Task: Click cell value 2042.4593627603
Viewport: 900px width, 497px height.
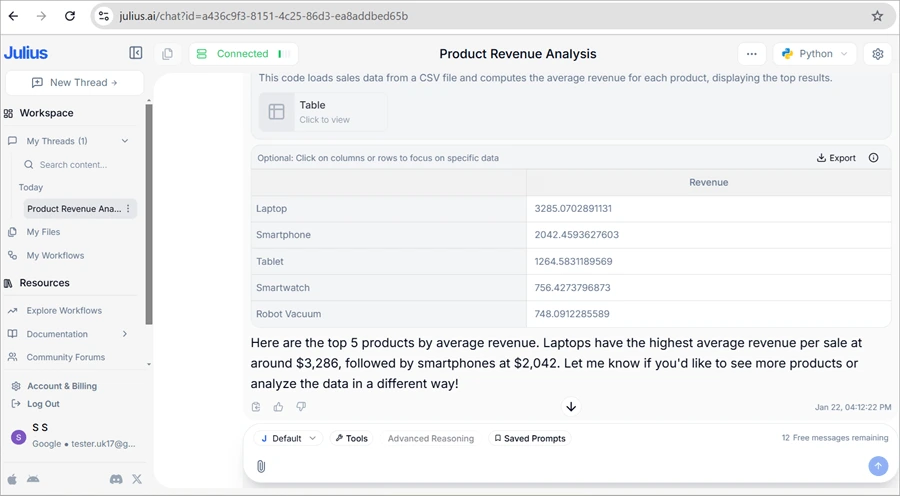Action: click(576, 235)
